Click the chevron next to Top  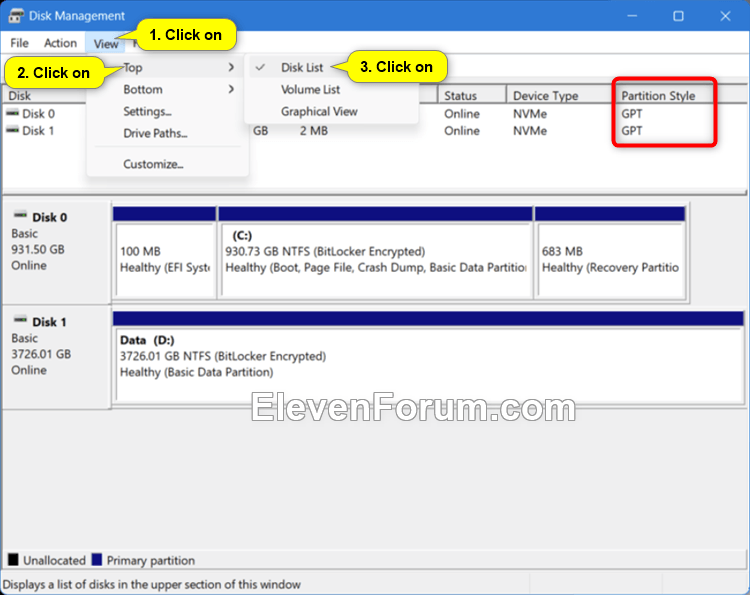tap(232, 67)
